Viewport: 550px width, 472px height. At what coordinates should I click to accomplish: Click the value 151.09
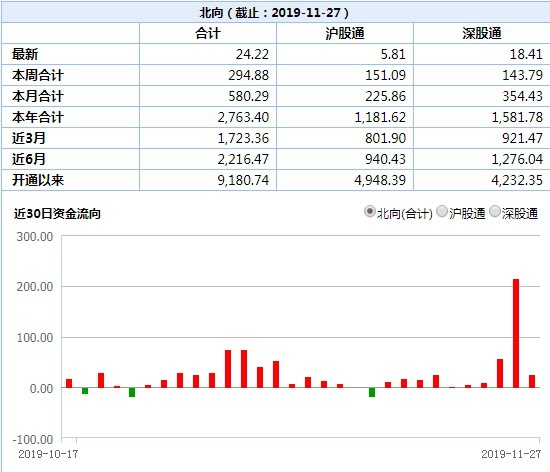385,75
